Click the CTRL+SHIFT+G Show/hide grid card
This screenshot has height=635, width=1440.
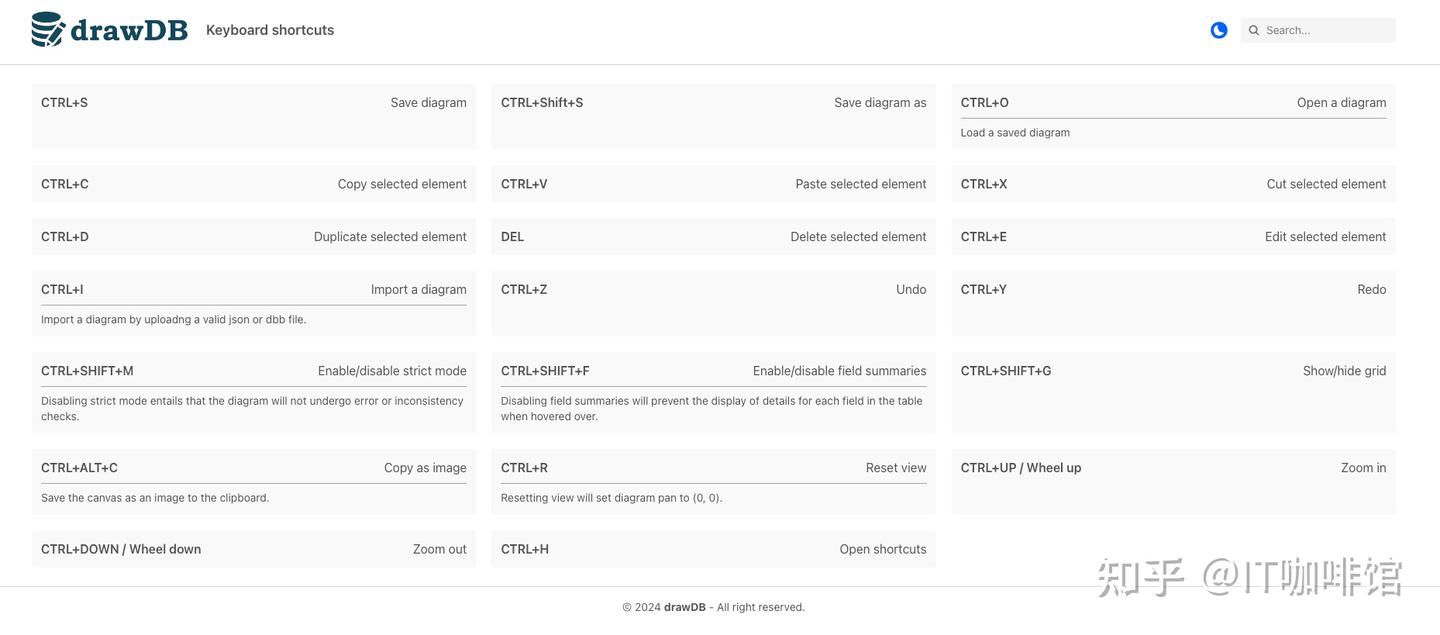pos(1173,392)
